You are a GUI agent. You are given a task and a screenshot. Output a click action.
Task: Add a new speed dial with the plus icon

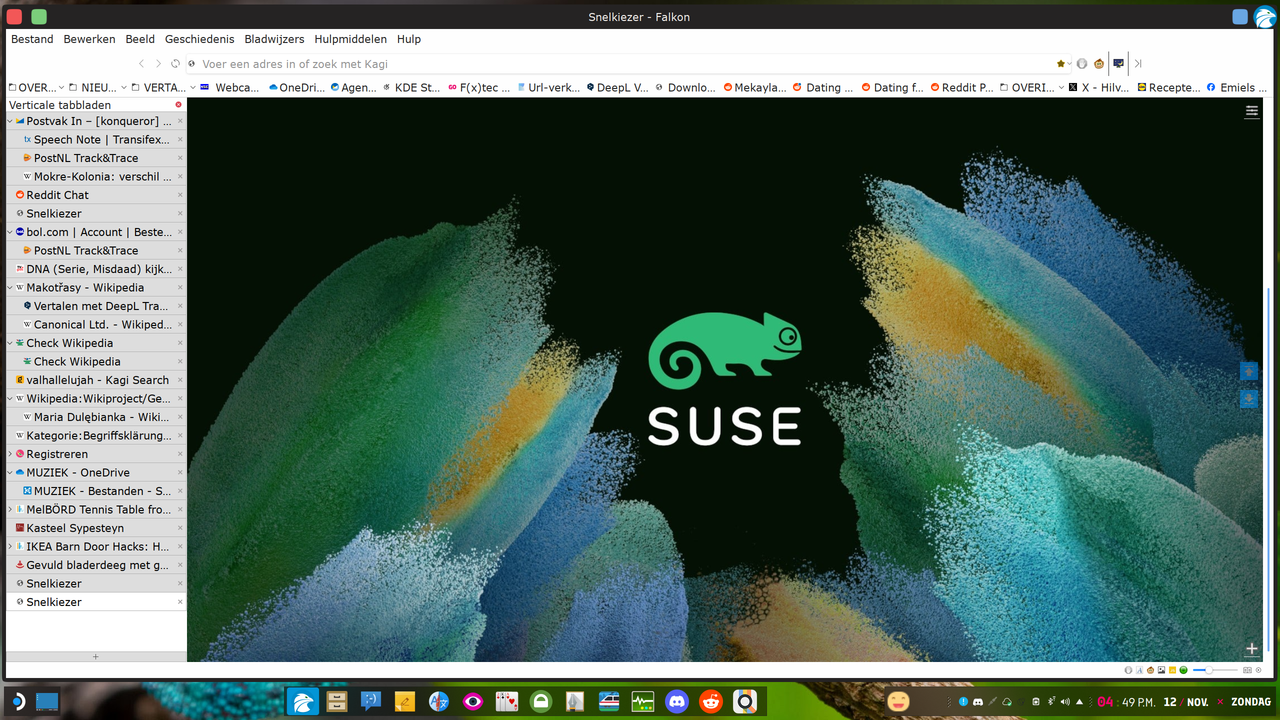pyautogui.click(x=1251, y=649)
